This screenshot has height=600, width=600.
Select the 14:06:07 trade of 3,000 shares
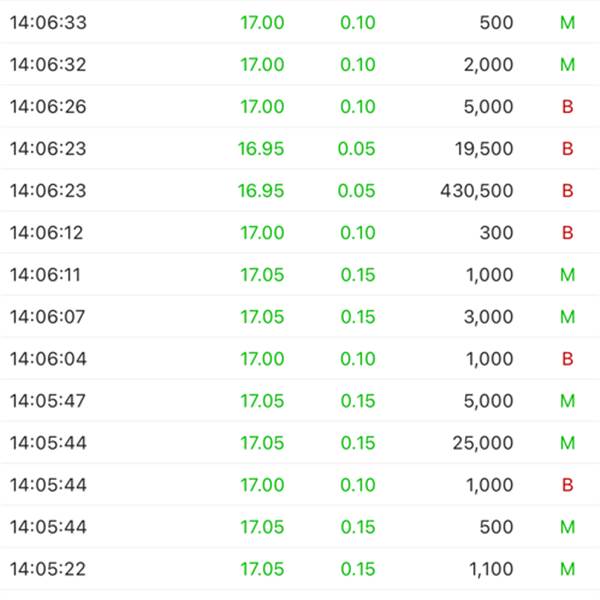pyautogui.click(x=300, y=317)
